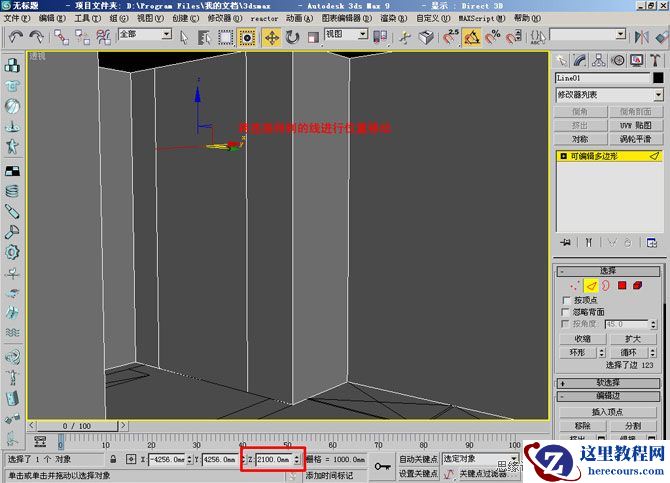This screenshot has height=483, width=670.
Task: Click the time slider 0 / 100 handle
Action: [77, 426]
